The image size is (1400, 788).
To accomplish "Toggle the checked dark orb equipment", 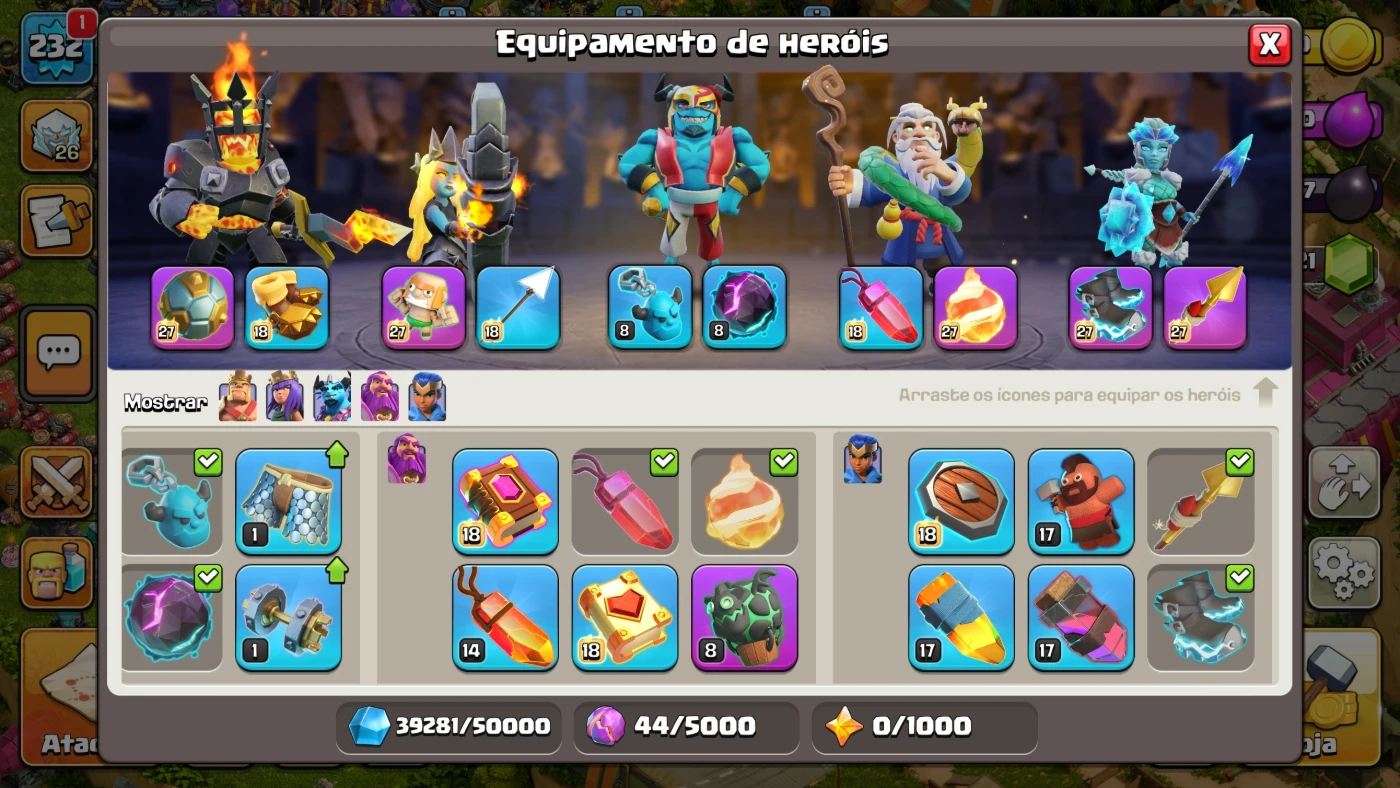I will [172, 617].
